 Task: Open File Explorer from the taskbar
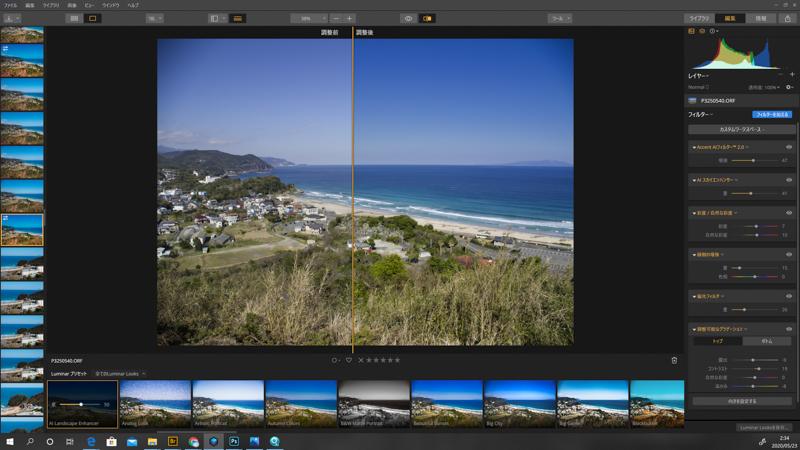(x=152, y=441)
